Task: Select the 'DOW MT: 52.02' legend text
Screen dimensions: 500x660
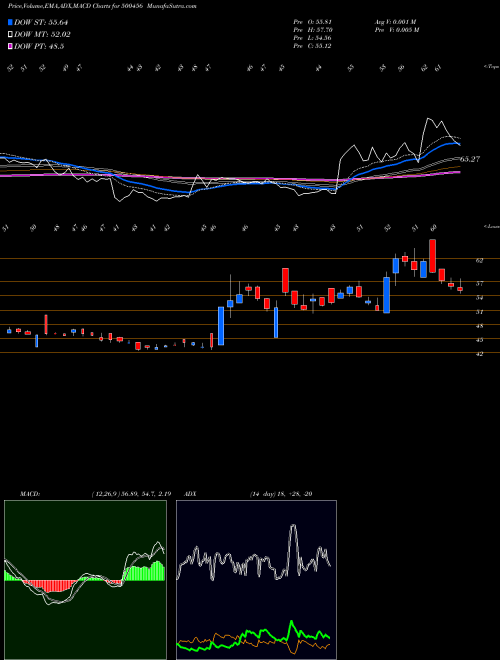Action: (42, 35)
